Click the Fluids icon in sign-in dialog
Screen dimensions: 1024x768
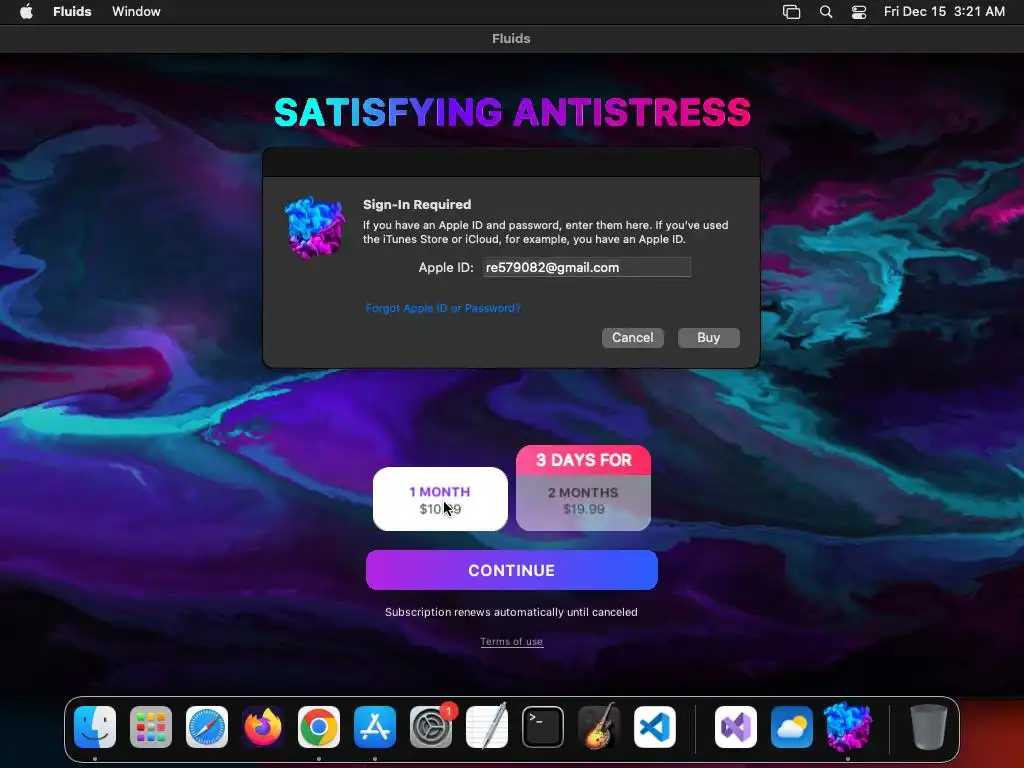pos(315,227)
